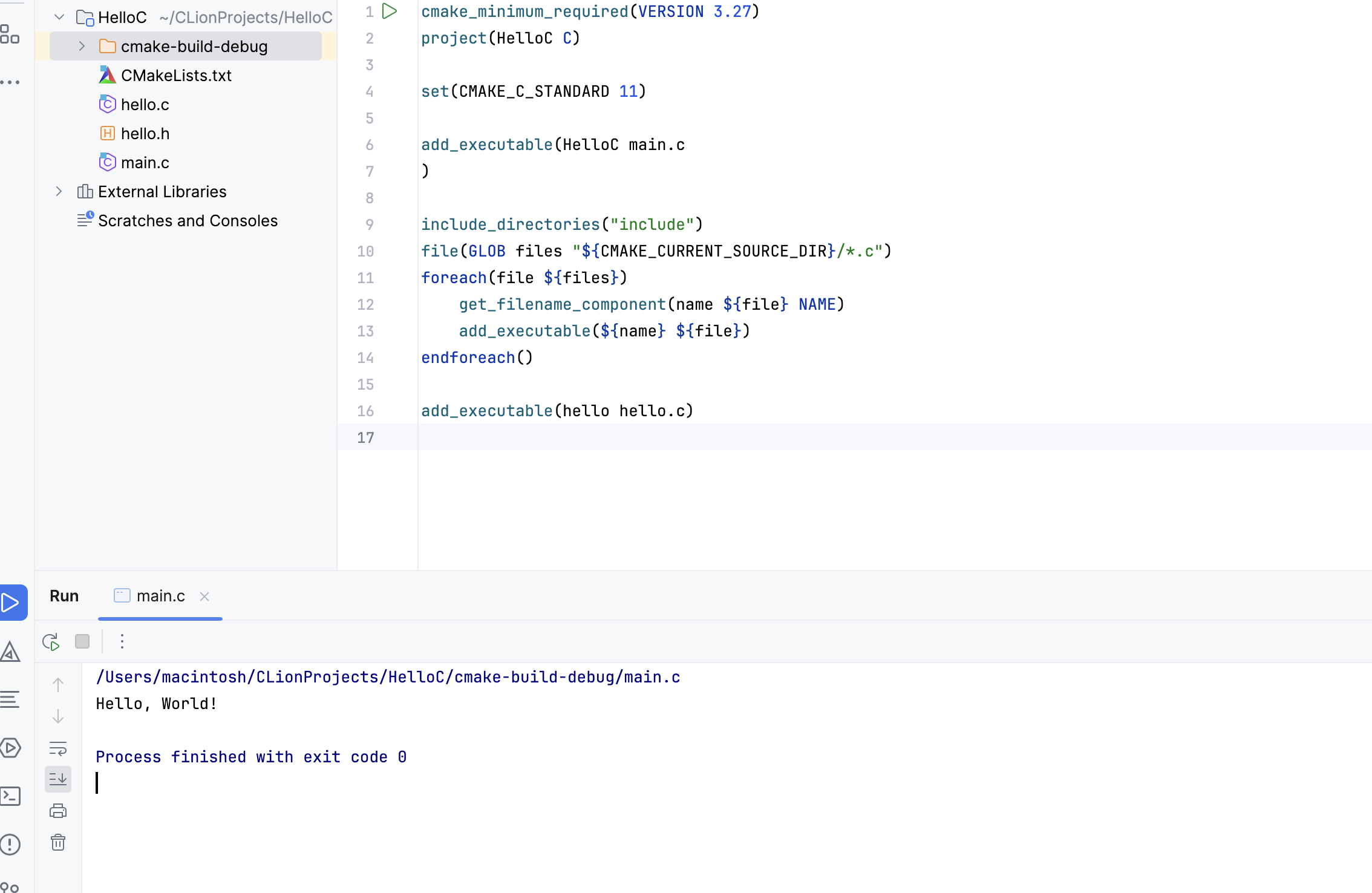Screen dimensions: 1372x893
Task: Open the Messages list tool window
Action: (x=10, y=699)
